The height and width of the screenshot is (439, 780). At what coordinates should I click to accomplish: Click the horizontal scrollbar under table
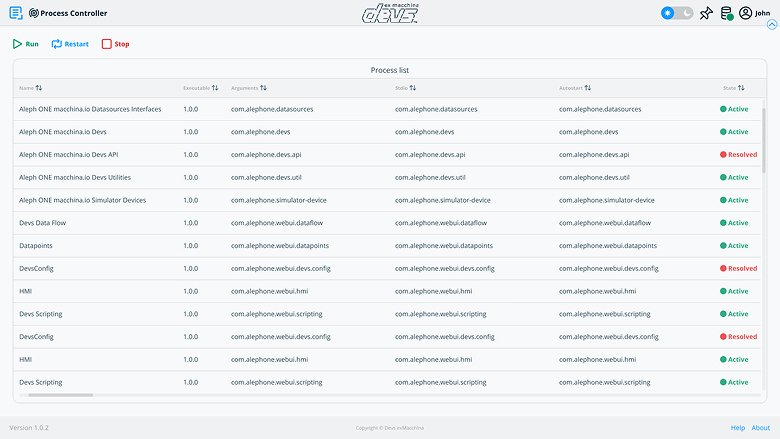tap(60, 395)
